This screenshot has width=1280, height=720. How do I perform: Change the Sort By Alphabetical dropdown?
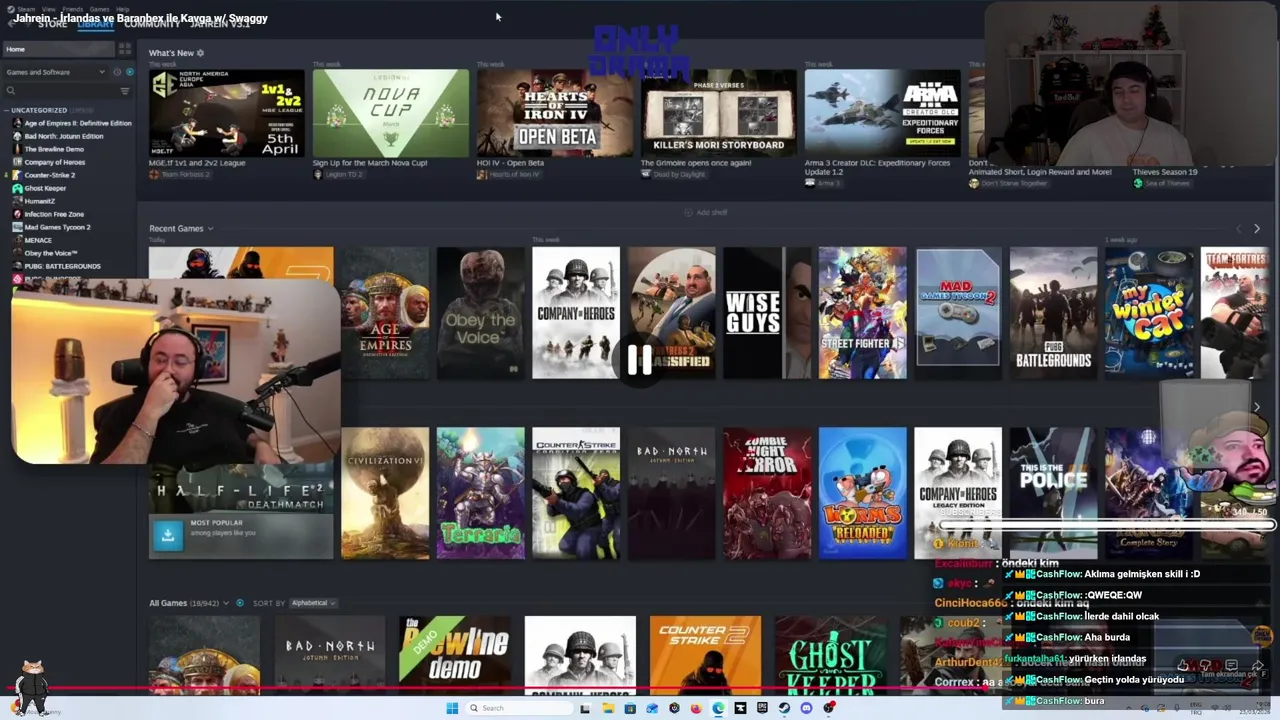[x=313, y=603]
